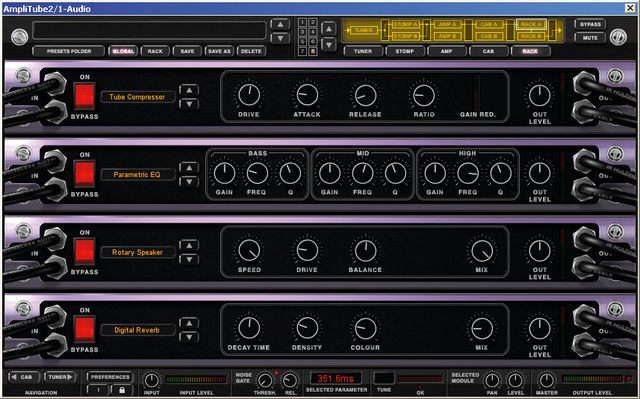640x399 pixels.
Task: Select the CAB A block in signal chain
Action: click(x=489, y=24)
